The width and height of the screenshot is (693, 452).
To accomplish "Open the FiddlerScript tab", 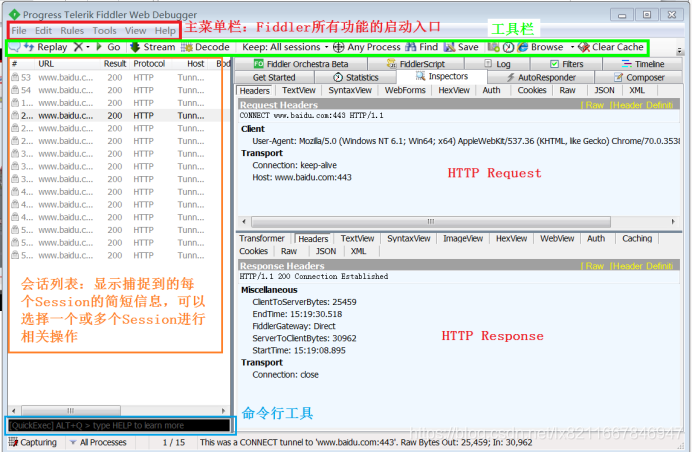I will [416, 64].
